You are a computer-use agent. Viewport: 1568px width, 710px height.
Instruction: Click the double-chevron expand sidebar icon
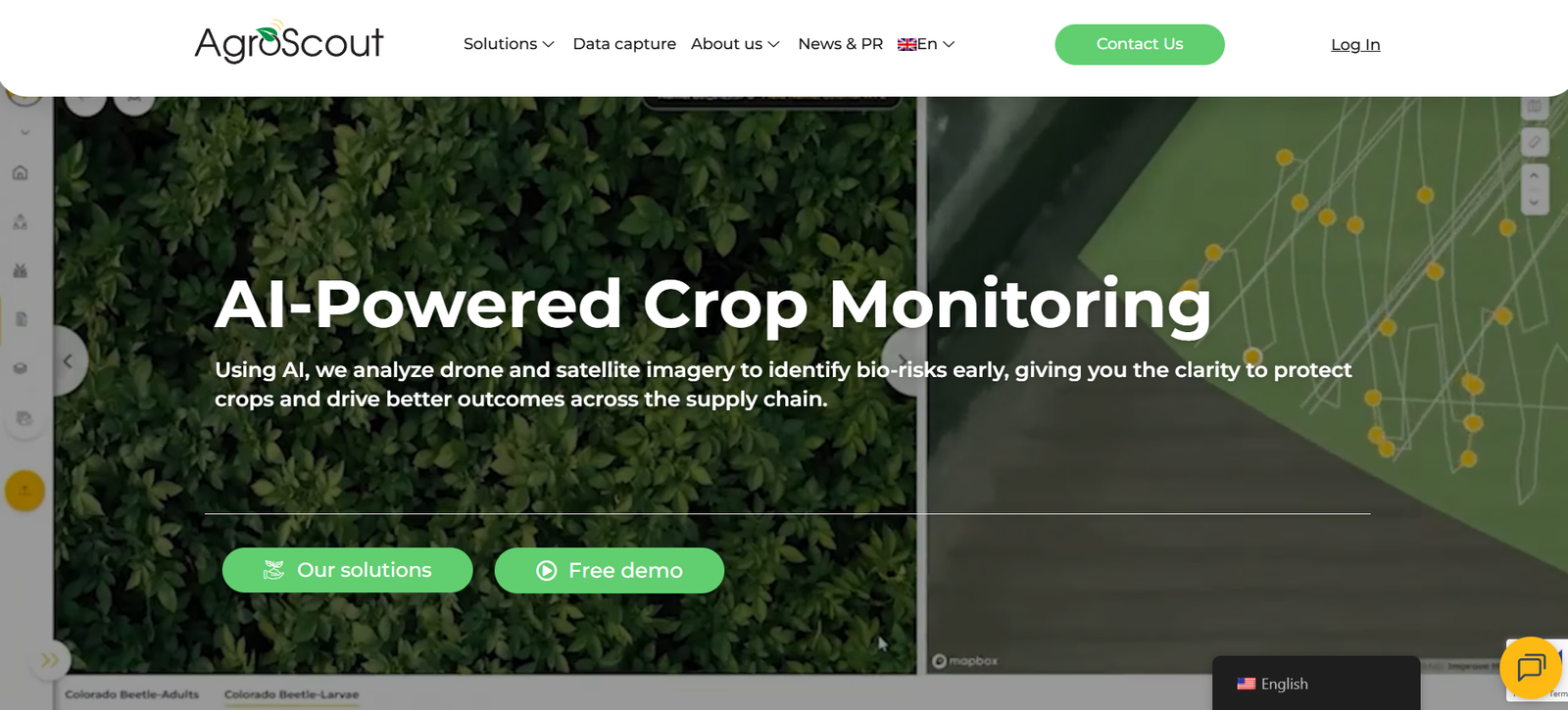(x=49, y=660)
